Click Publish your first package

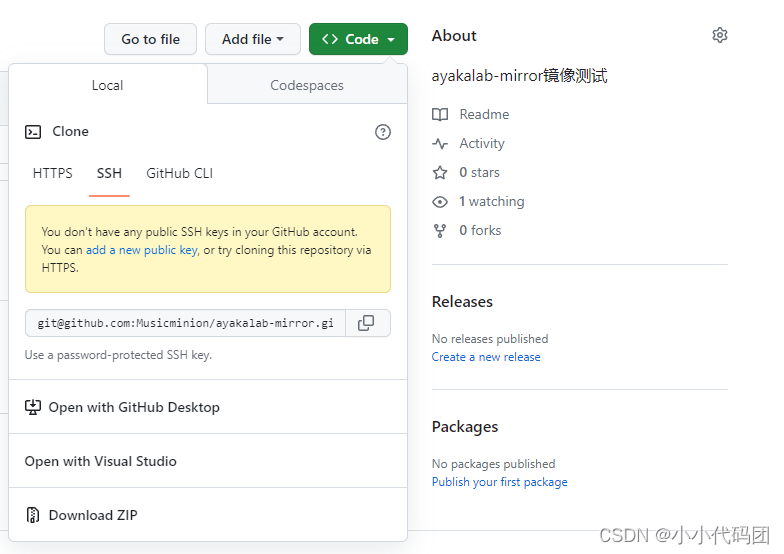[500, 482]
